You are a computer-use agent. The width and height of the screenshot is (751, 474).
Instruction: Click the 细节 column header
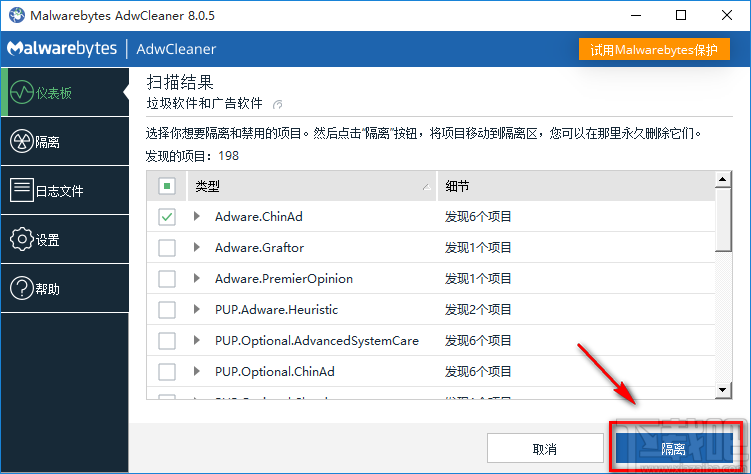click(x=576, y=186)
